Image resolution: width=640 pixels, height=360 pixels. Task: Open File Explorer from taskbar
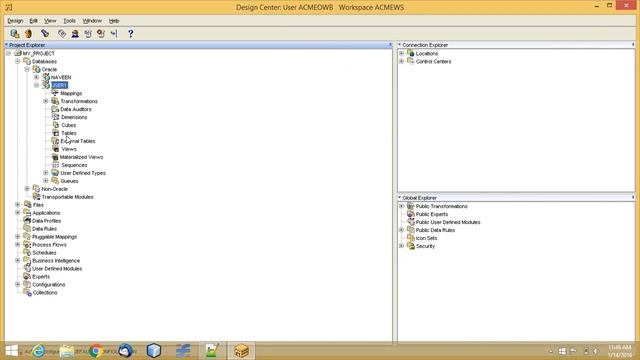(67, 351)
